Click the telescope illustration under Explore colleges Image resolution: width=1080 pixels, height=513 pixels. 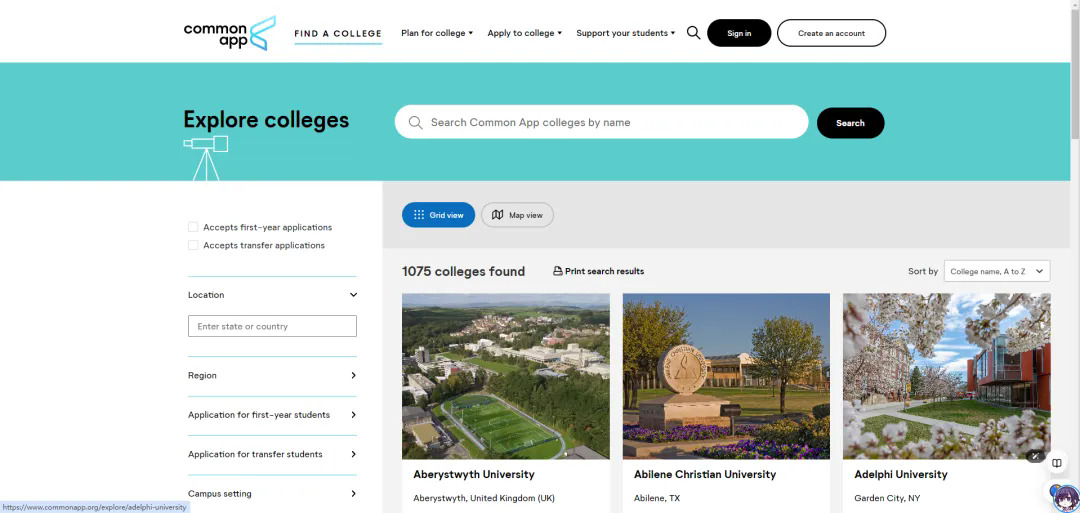[x=206, y=157]
